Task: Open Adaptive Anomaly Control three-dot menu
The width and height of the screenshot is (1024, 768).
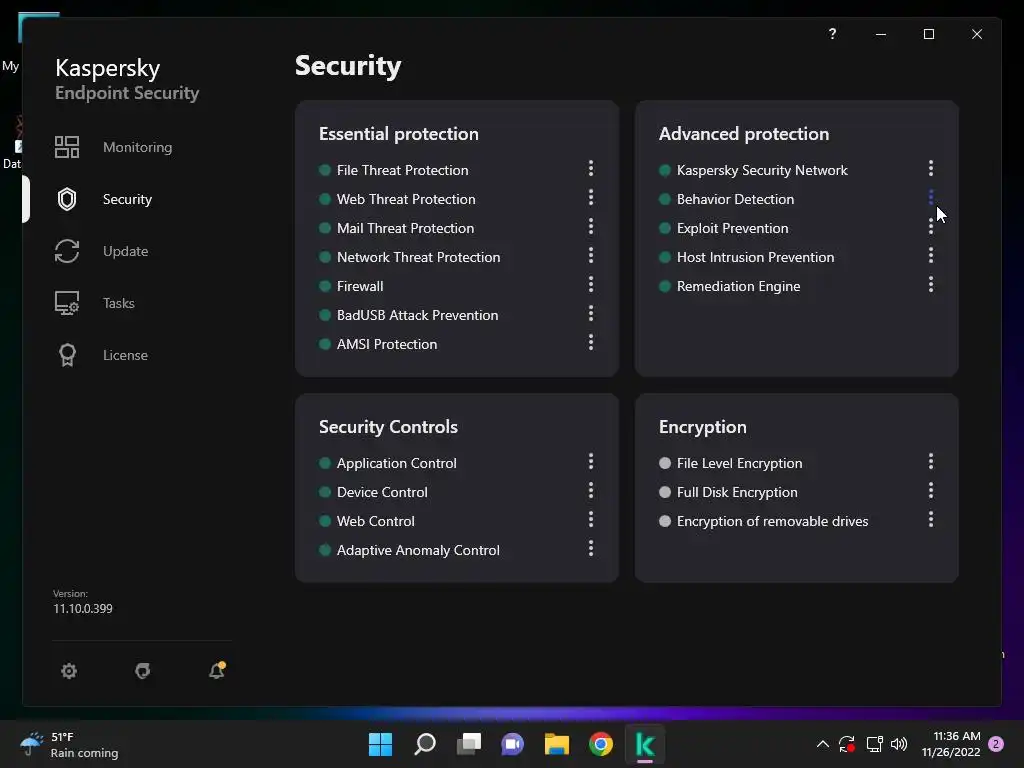Action: 591,549
